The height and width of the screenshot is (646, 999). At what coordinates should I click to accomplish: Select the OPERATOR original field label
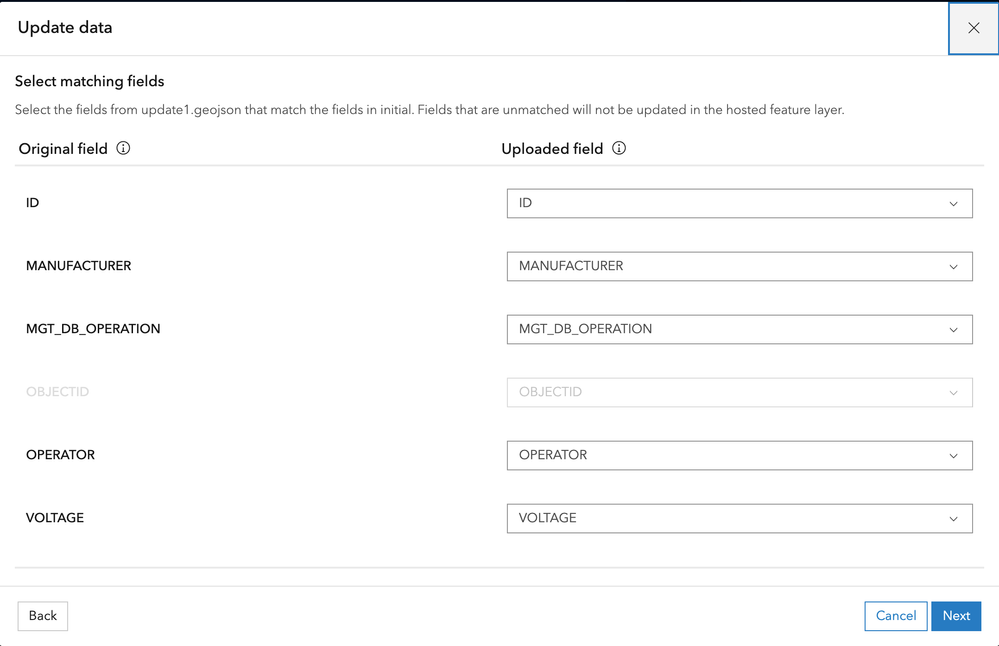[60, 455]
